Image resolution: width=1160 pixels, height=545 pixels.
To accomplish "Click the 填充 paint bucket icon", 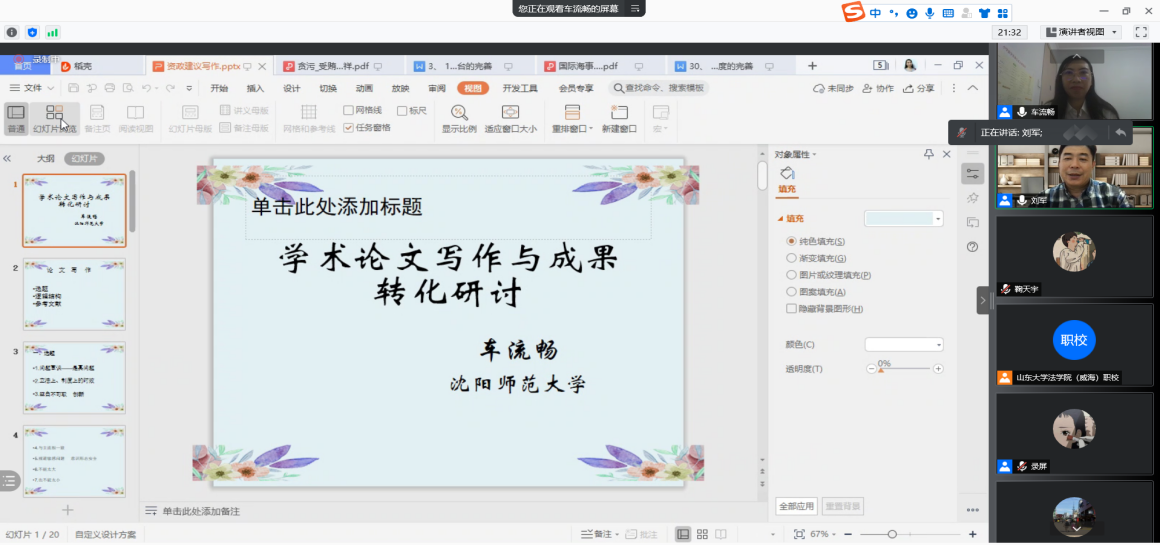I will click(787, 174).
